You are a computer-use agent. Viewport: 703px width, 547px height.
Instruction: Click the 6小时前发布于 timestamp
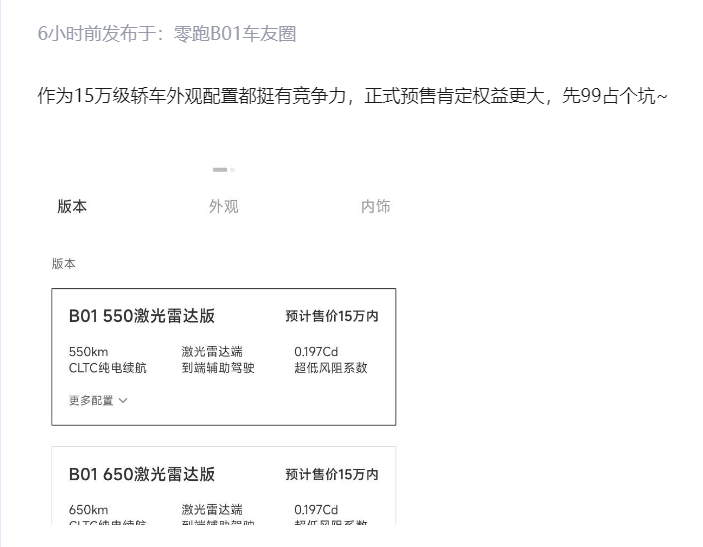pyautogui.click(x=101, y=34)
